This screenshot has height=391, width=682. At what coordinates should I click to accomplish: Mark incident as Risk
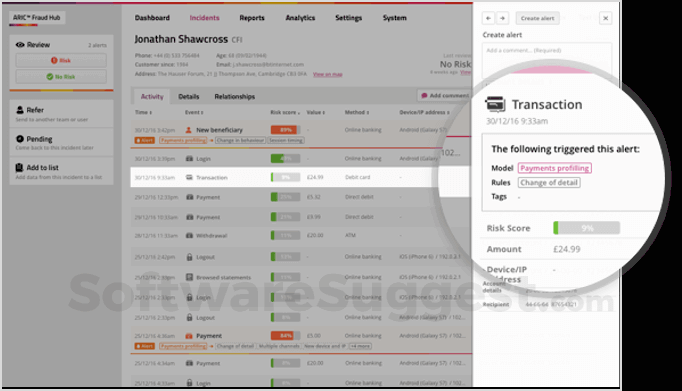[x=61, y=60]
